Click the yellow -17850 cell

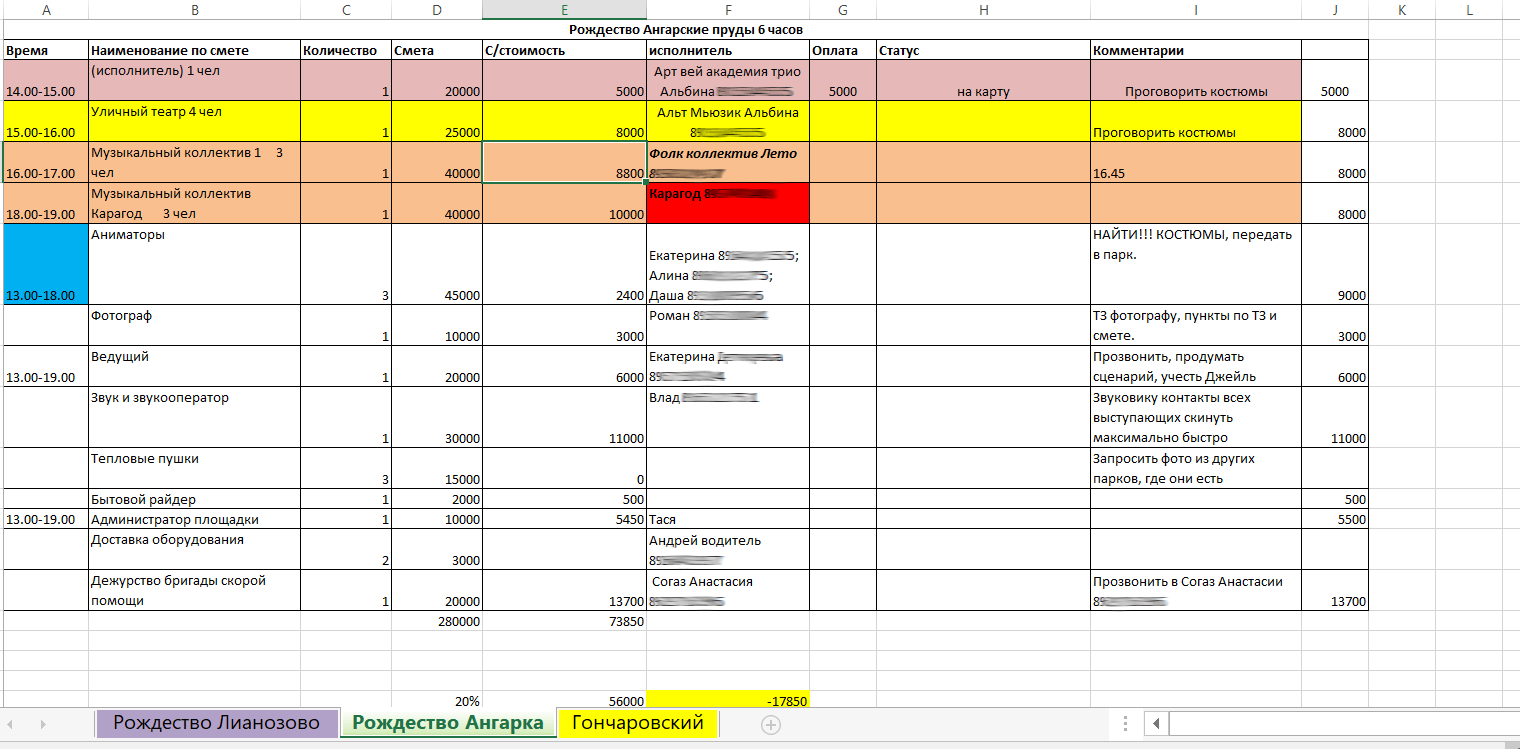(727, 700)
